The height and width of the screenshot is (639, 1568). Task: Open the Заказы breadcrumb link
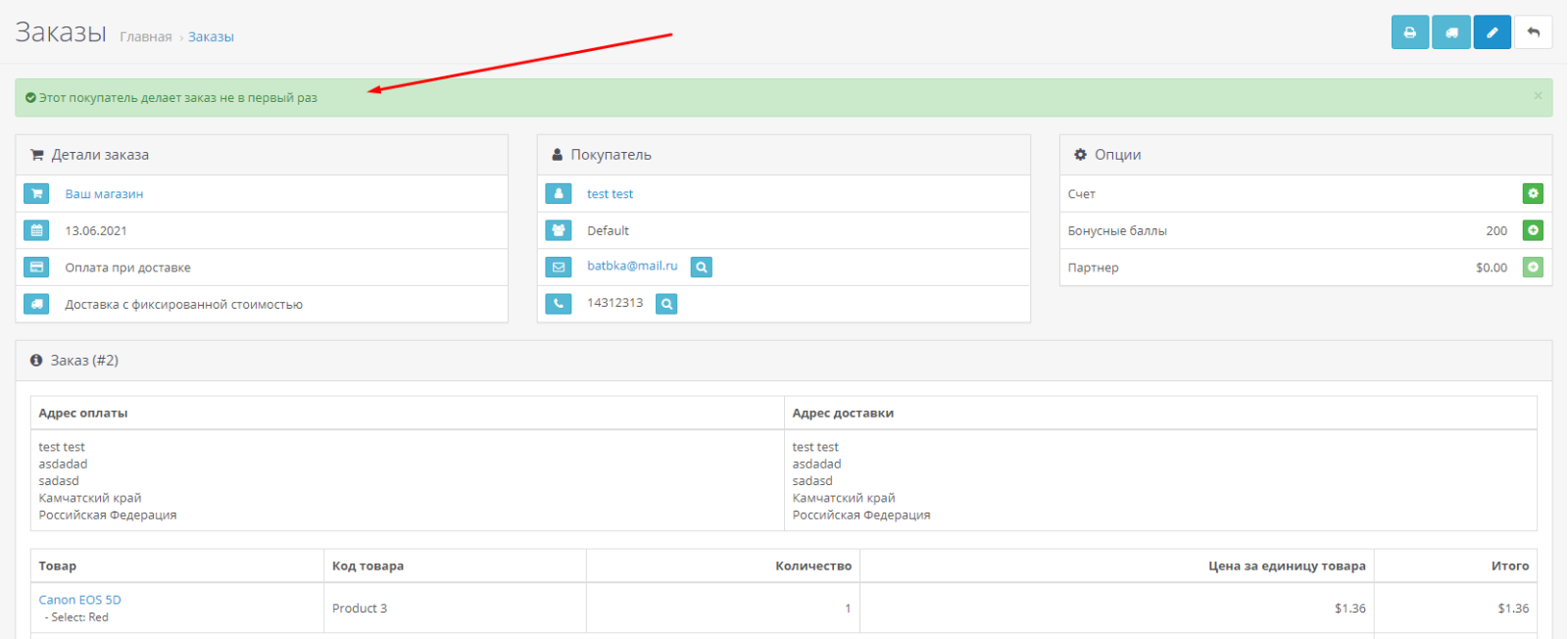pyautogui.click(x=211, y=37)
